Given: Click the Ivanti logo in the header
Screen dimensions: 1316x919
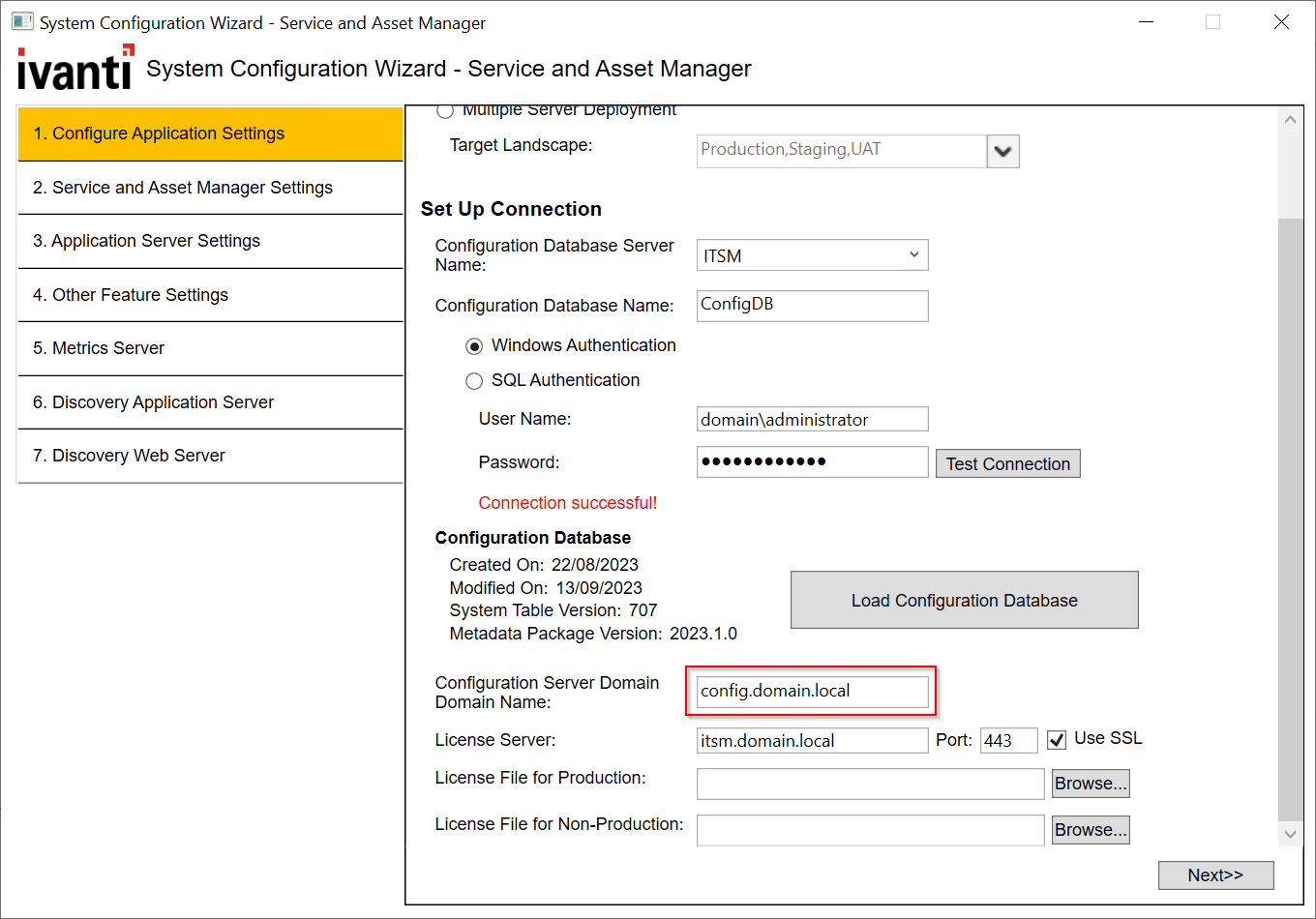Looking at the screenshot, I should 75,69.
